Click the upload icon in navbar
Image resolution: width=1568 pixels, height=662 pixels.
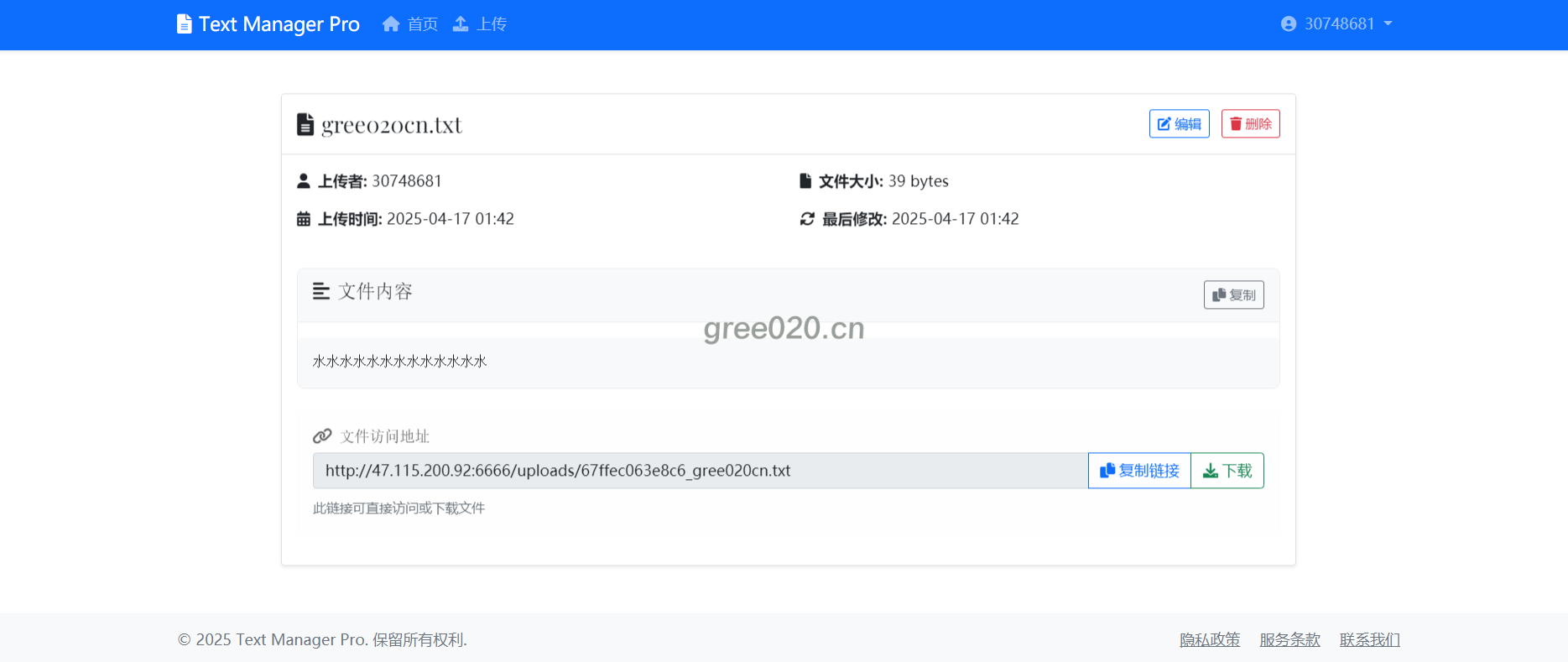click(461, 24)
